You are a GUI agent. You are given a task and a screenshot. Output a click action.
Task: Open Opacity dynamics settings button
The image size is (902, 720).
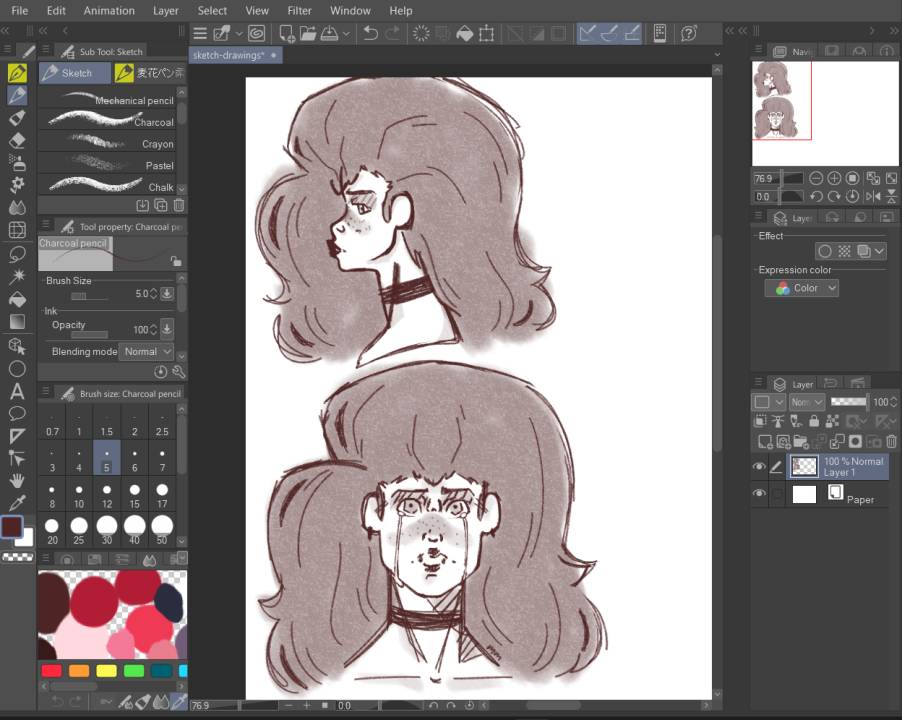pyautogui.click(x=166, y=329)
